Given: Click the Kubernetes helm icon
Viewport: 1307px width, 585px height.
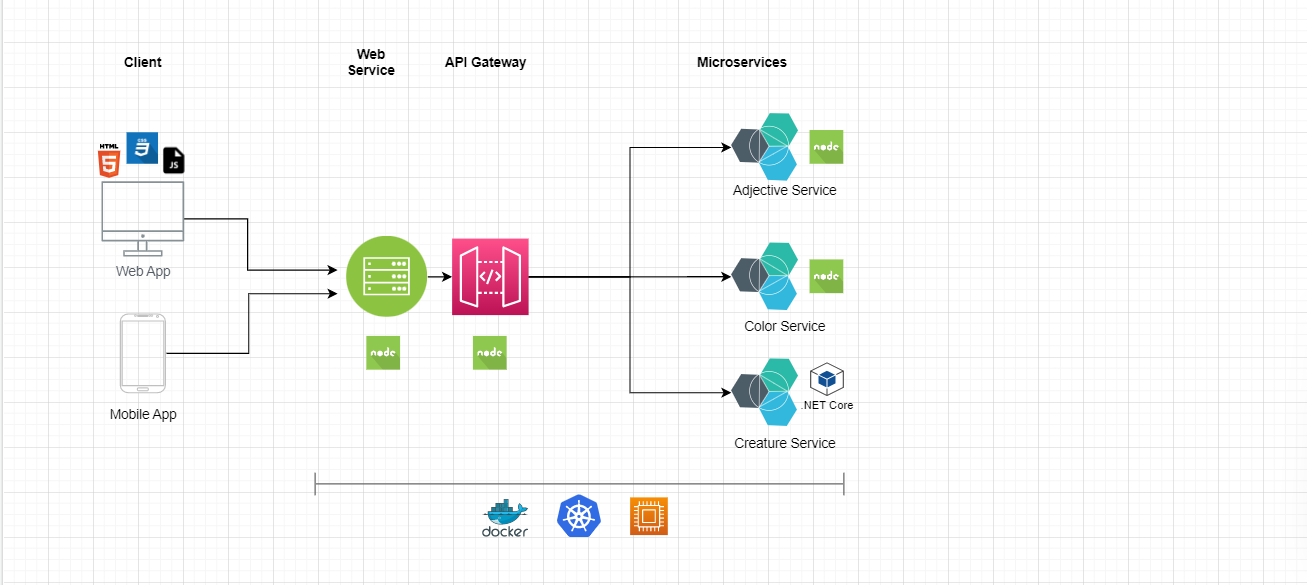Looking at the screenshot, I should pyautogui.click(x=580, y=516).
